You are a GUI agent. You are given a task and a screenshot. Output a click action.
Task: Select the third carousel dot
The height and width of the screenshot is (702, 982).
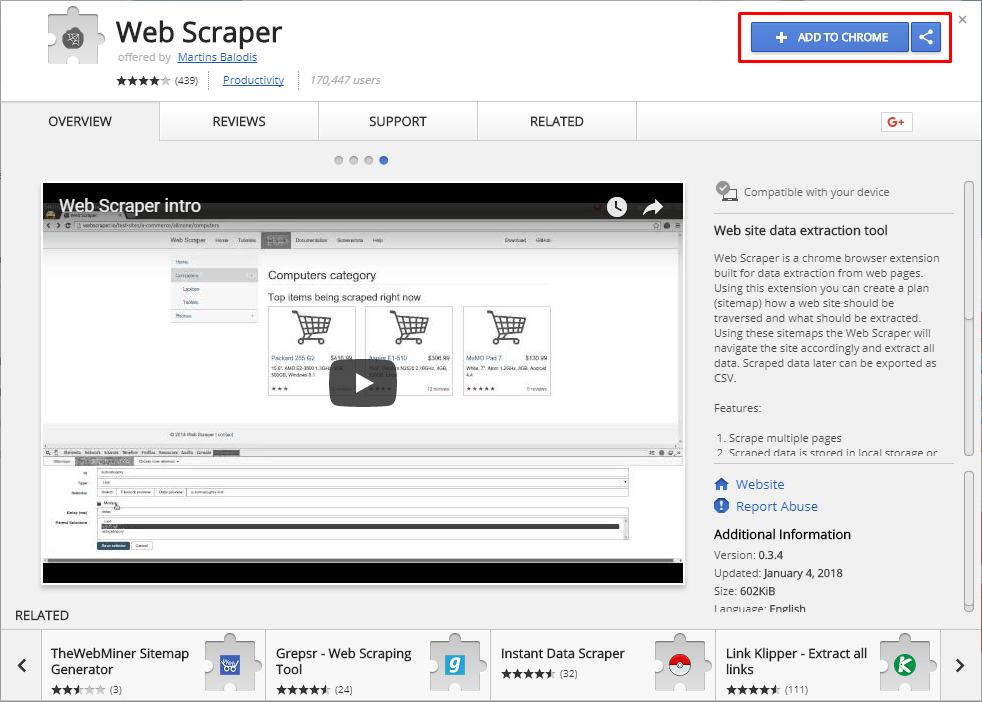[x=369, y=160]
